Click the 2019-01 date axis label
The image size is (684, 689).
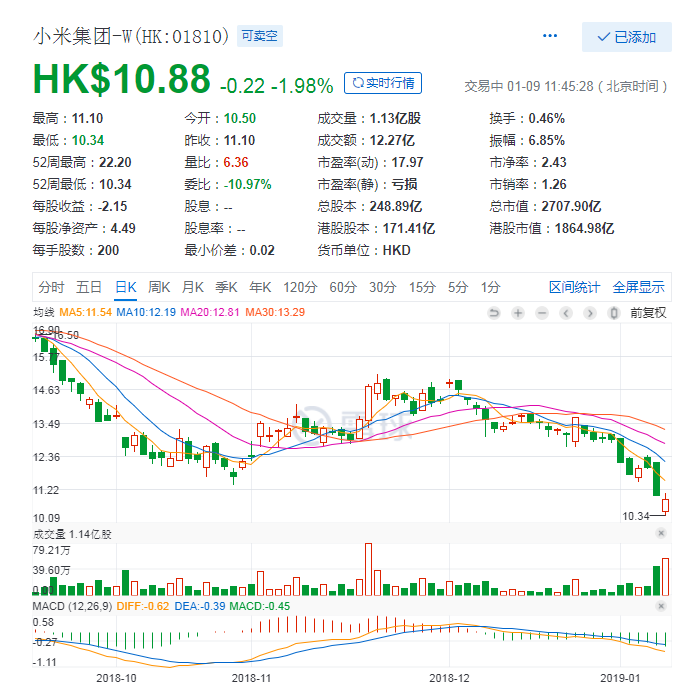[620, 678]
